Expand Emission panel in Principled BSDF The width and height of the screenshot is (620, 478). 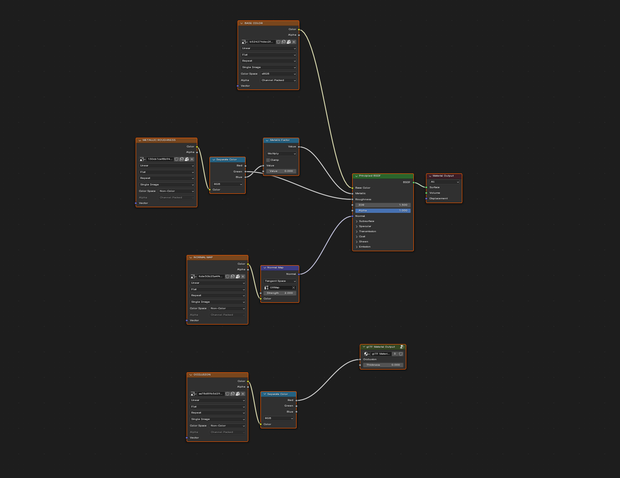357,247
